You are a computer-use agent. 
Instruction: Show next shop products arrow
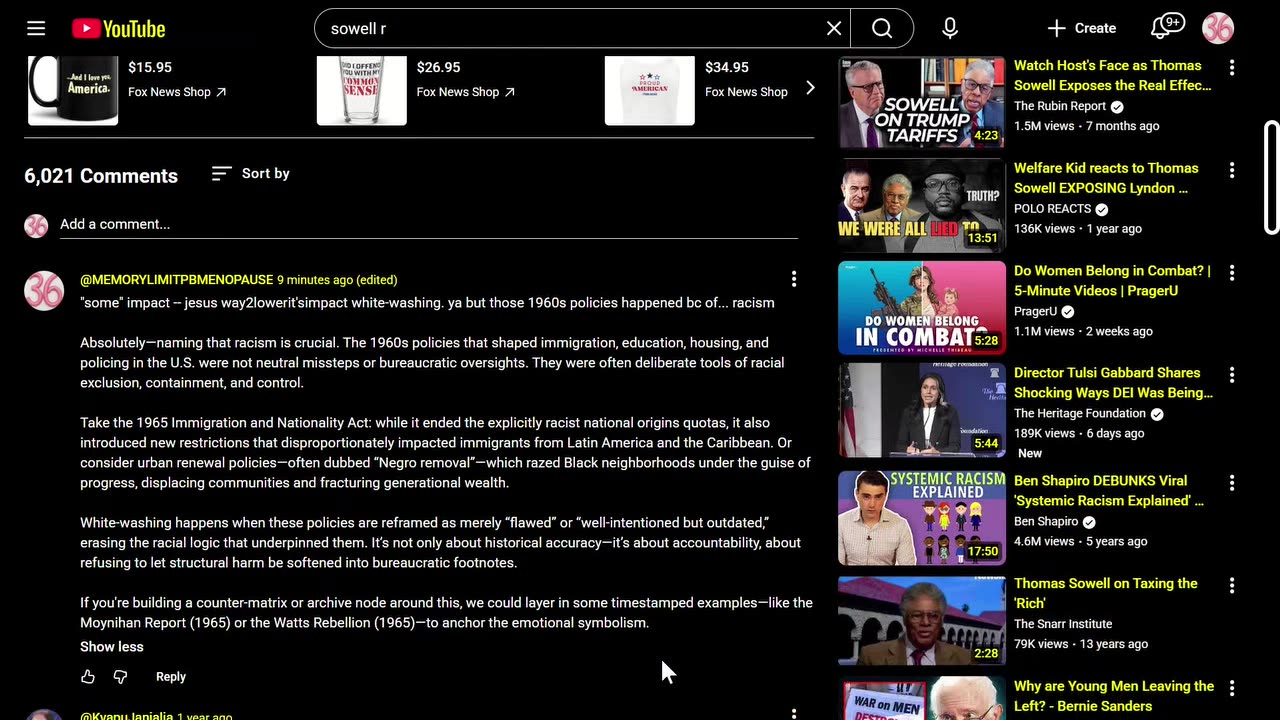[810, 88]
